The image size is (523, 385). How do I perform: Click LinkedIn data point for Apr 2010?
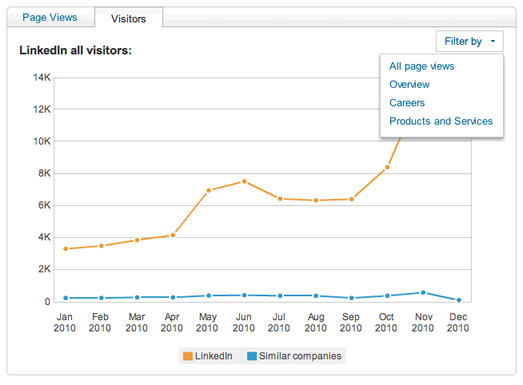click(x=173, y=235)
